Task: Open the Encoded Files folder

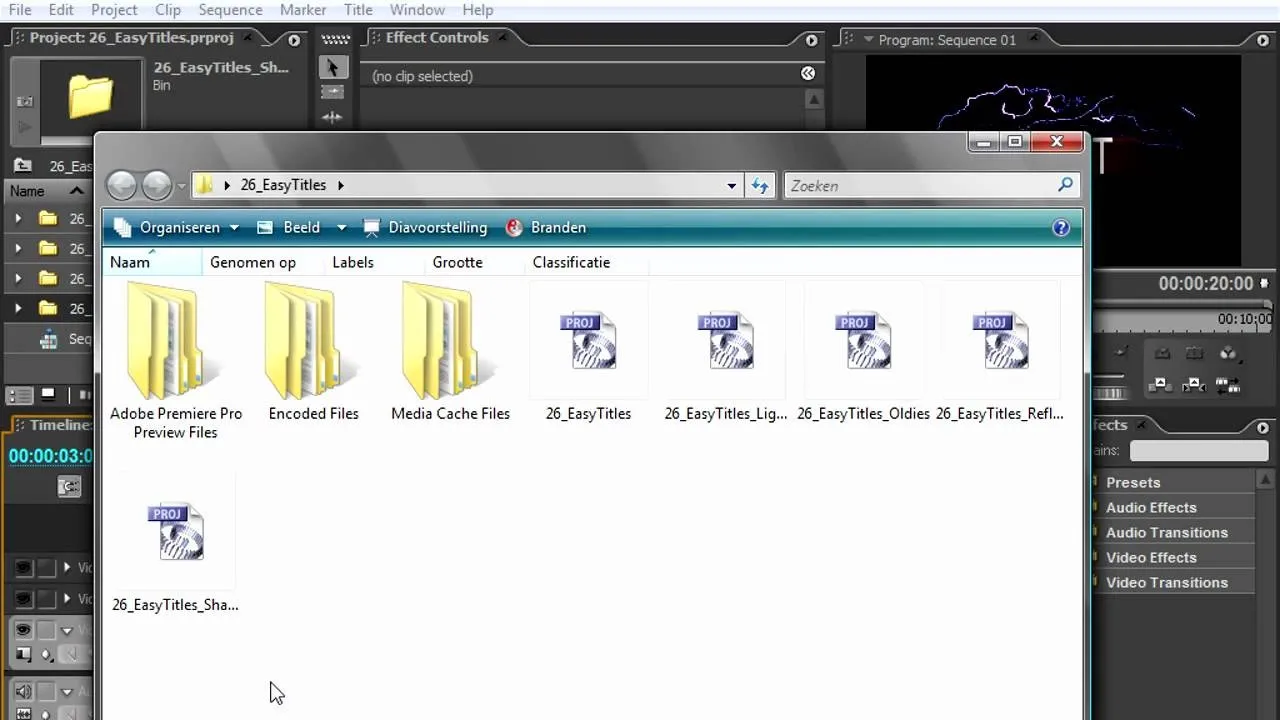Action: pyautogui.click(x=313, y=352)
